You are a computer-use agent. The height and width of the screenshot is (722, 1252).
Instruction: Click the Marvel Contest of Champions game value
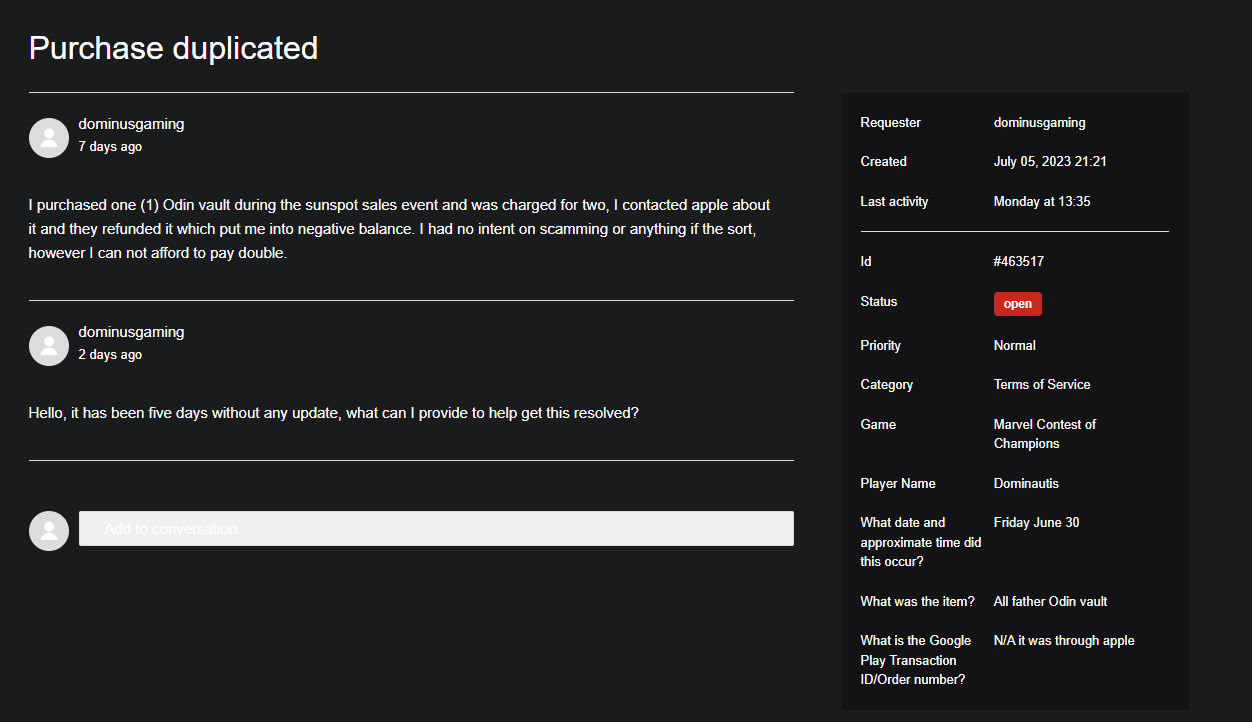[1044, 434]
